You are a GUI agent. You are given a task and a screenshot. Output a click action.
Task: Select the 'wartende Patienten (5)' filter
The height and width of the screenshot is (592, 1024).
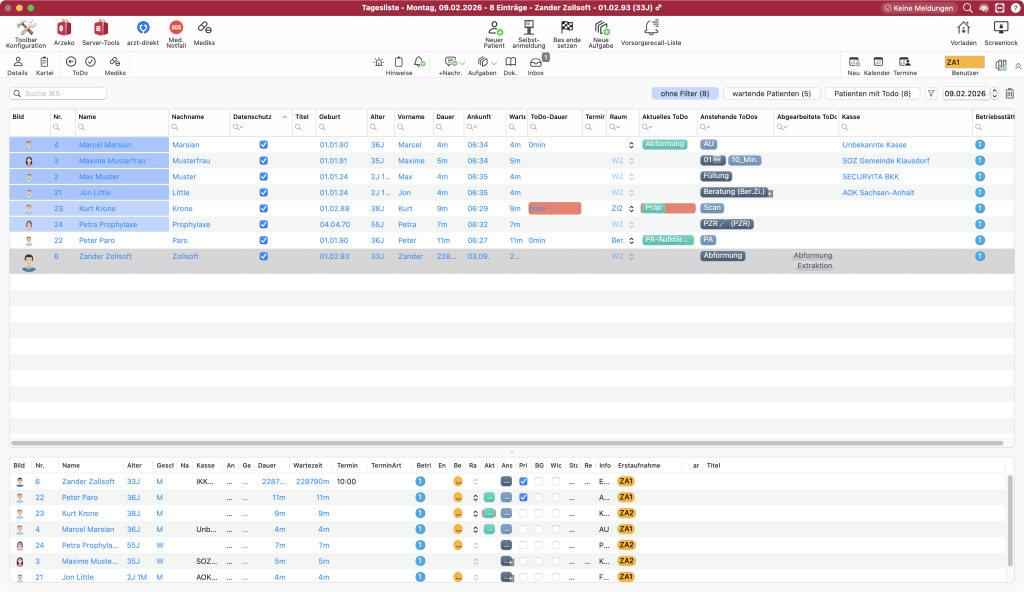point(770,94)
